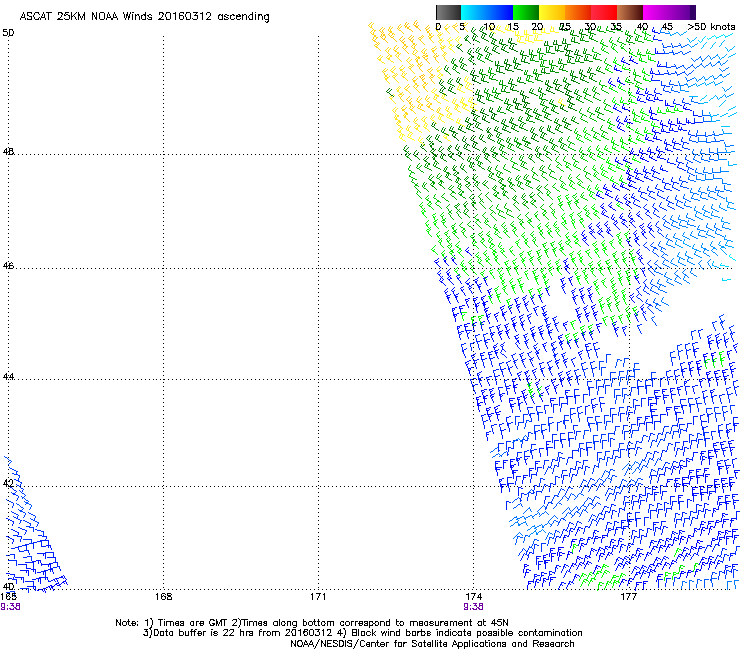The width and height of the screenshot is (740, 650).
Task: Click the orange 25–30 knots legend swatch
Action: 578,12
